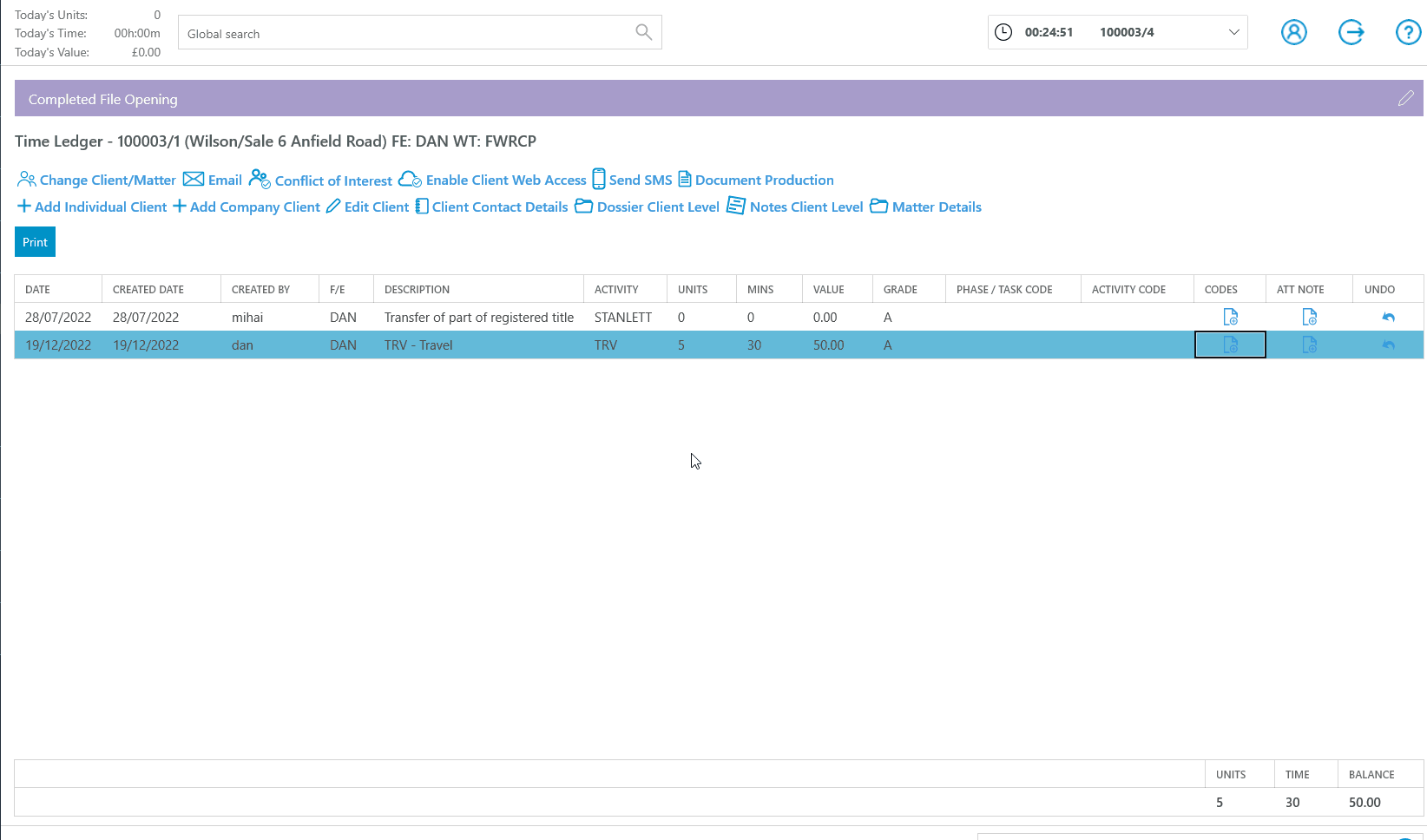Open Matter Details
Image resolution: width=1427 pixels, height=840 pixels.
(925, 207)
